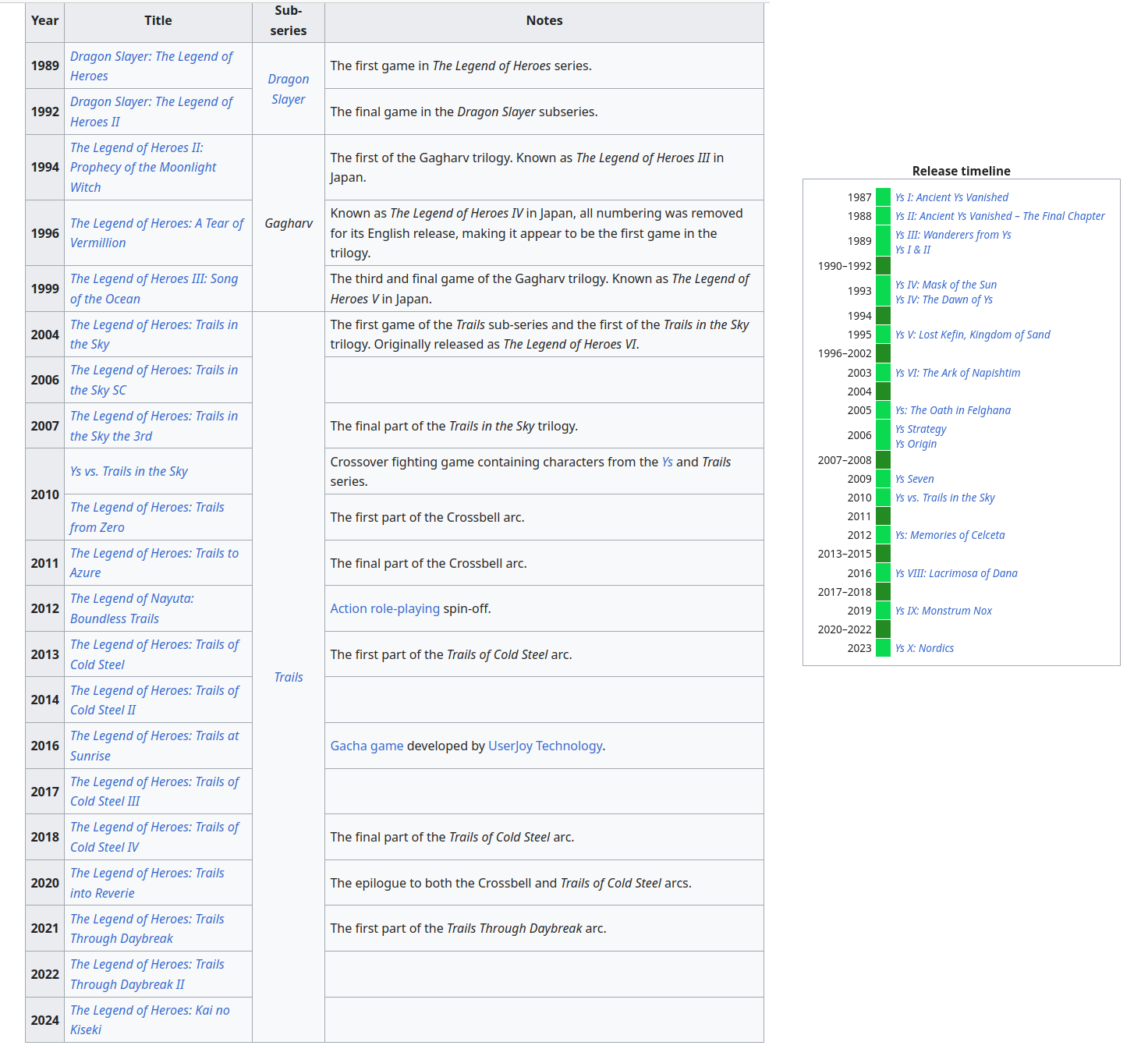
Task: Open Ys Strategy timeline link
Action: point(921,429)
